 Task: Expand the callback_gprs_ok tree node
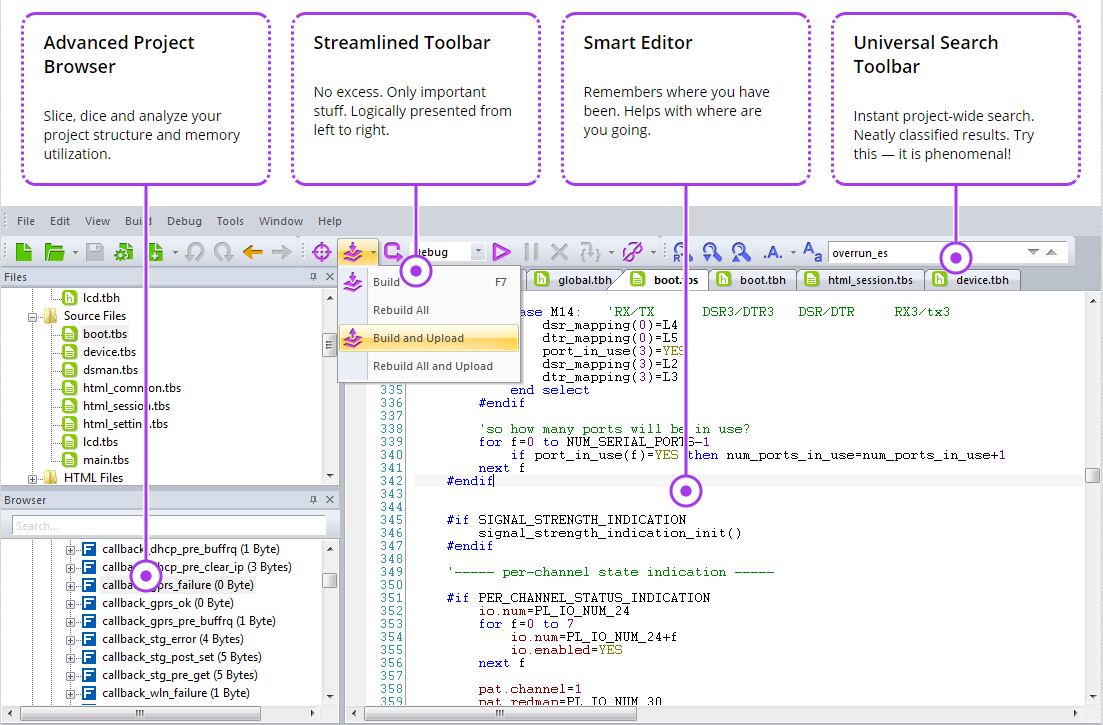coord(71,603)
